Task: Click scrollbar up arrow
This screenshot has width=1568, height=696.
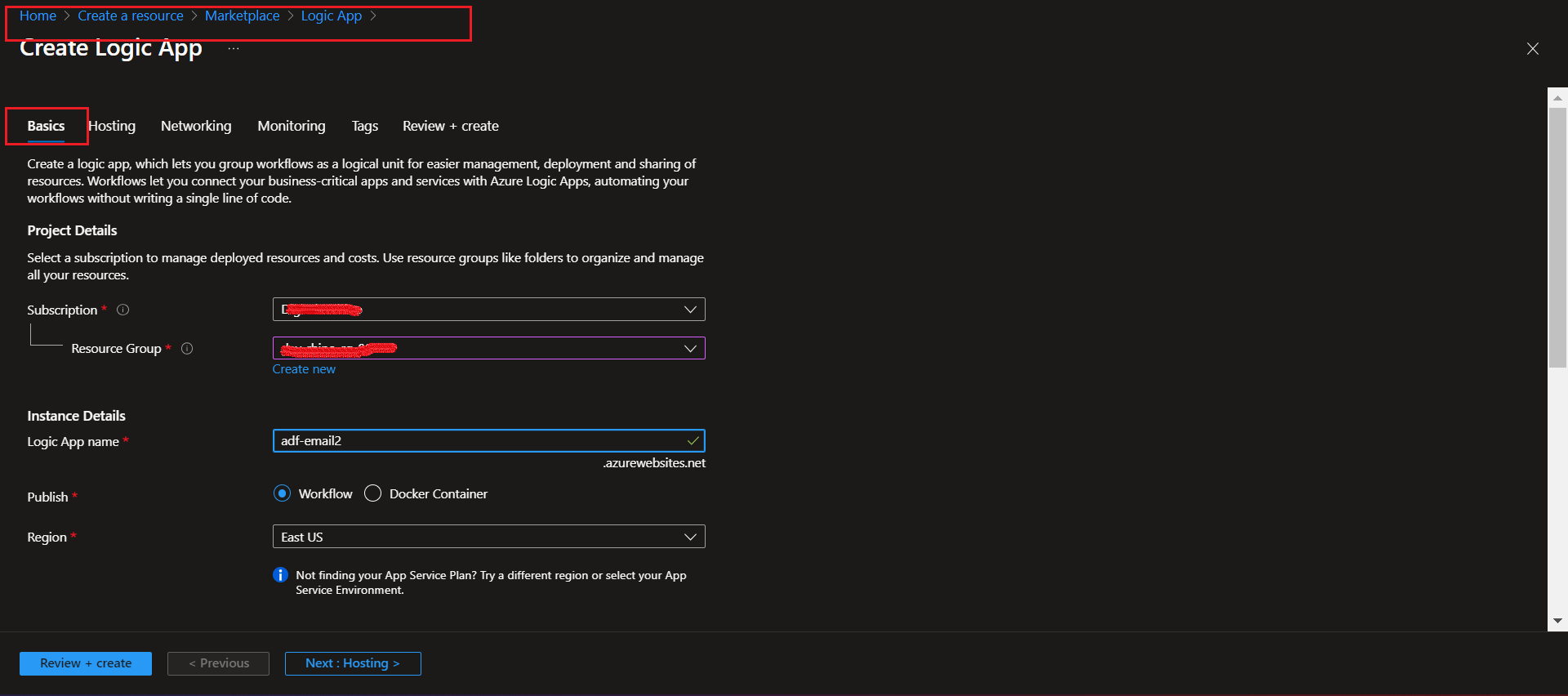Action: (1557, 98)
